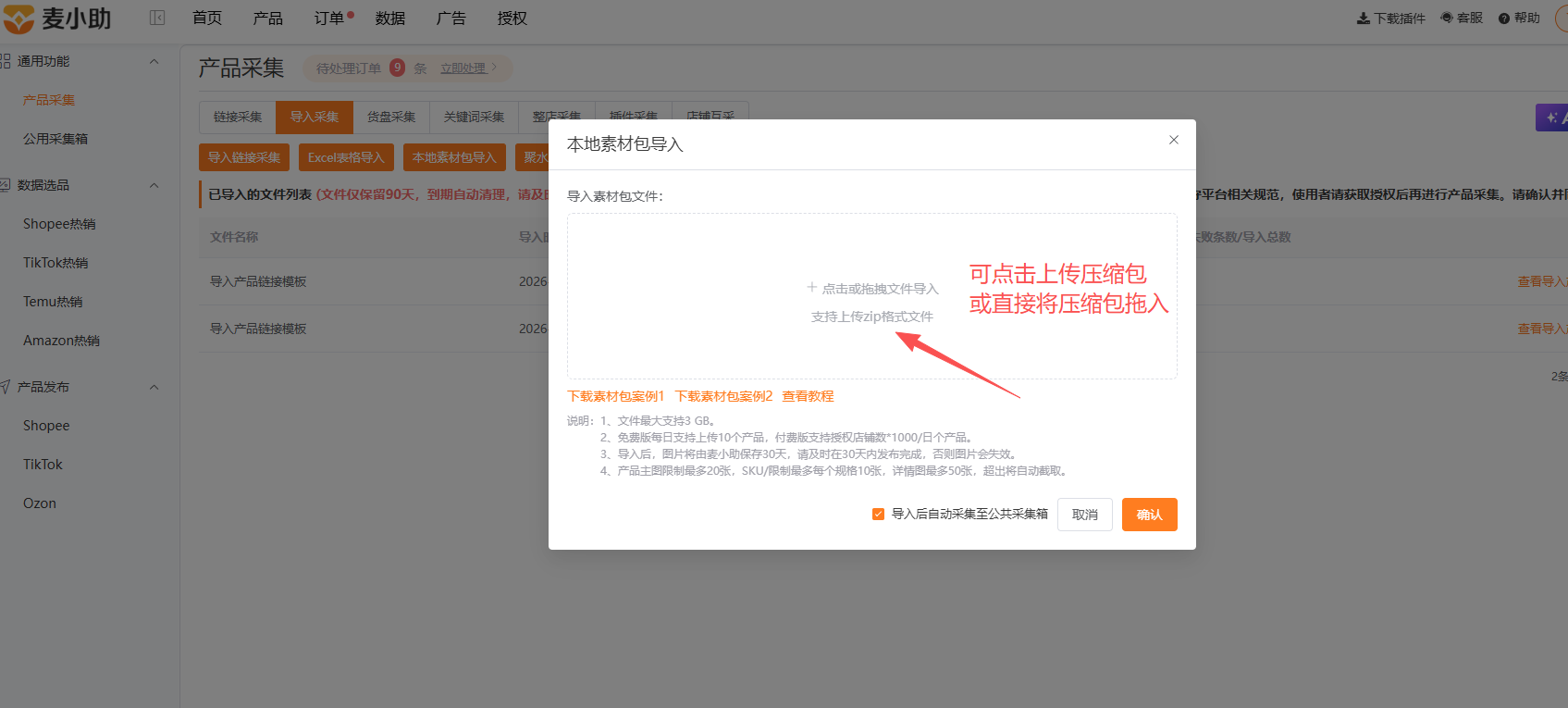Open Amazon热销 in sidebar

[61, 341]
